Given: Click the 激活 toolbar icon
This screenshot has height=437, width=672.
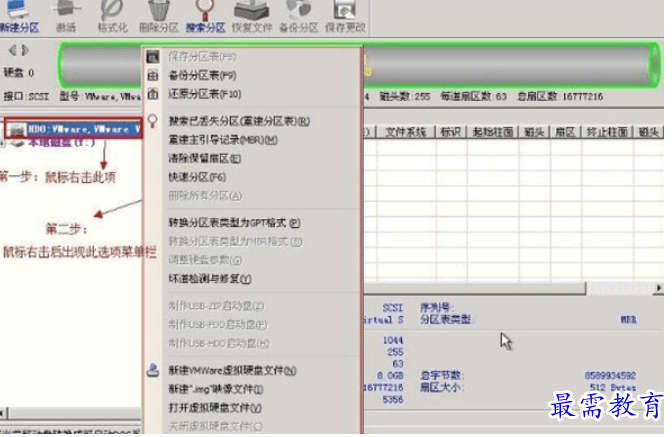Looking at the screenshot, I should coord(66,9).
